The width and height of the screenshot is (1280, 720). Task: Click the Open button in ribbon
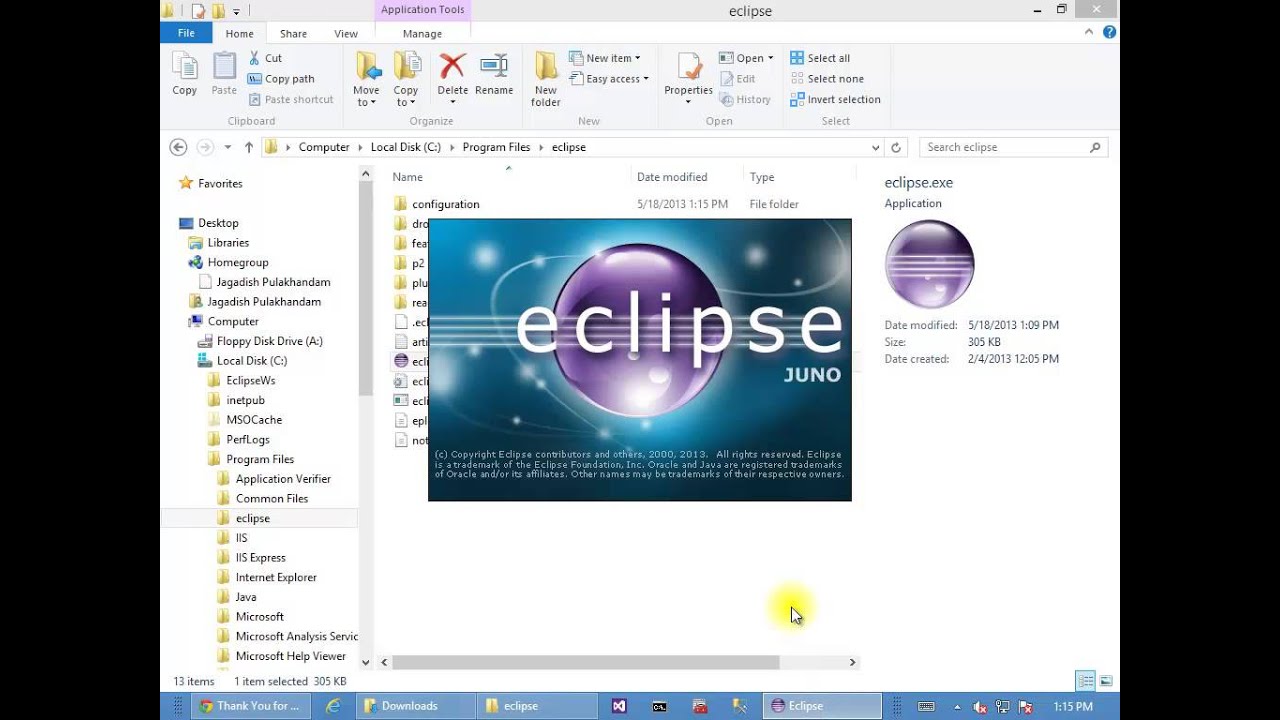coord(746,58)
